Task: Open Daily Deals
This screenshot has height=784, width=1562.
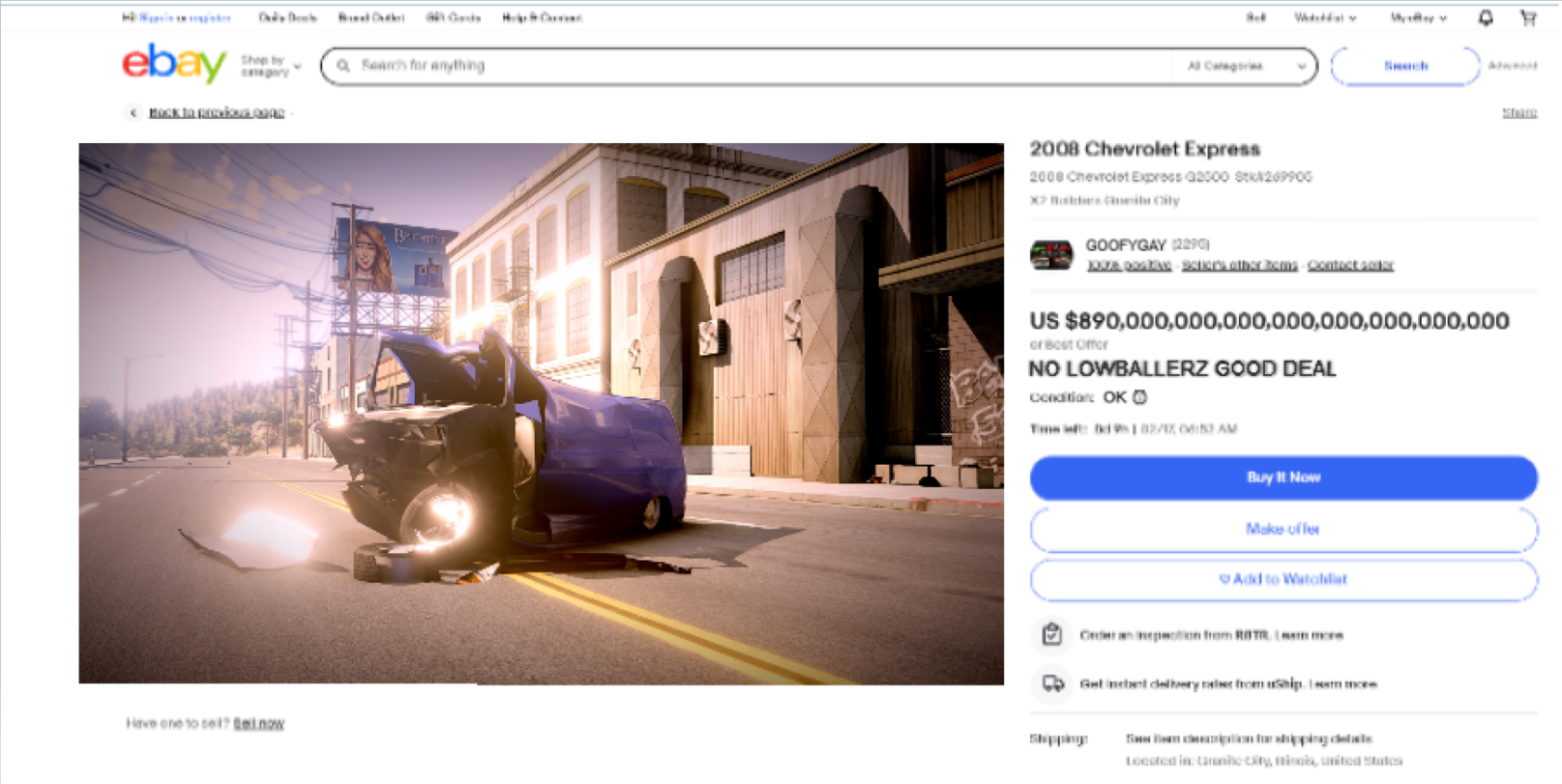Action: [287, 17]
